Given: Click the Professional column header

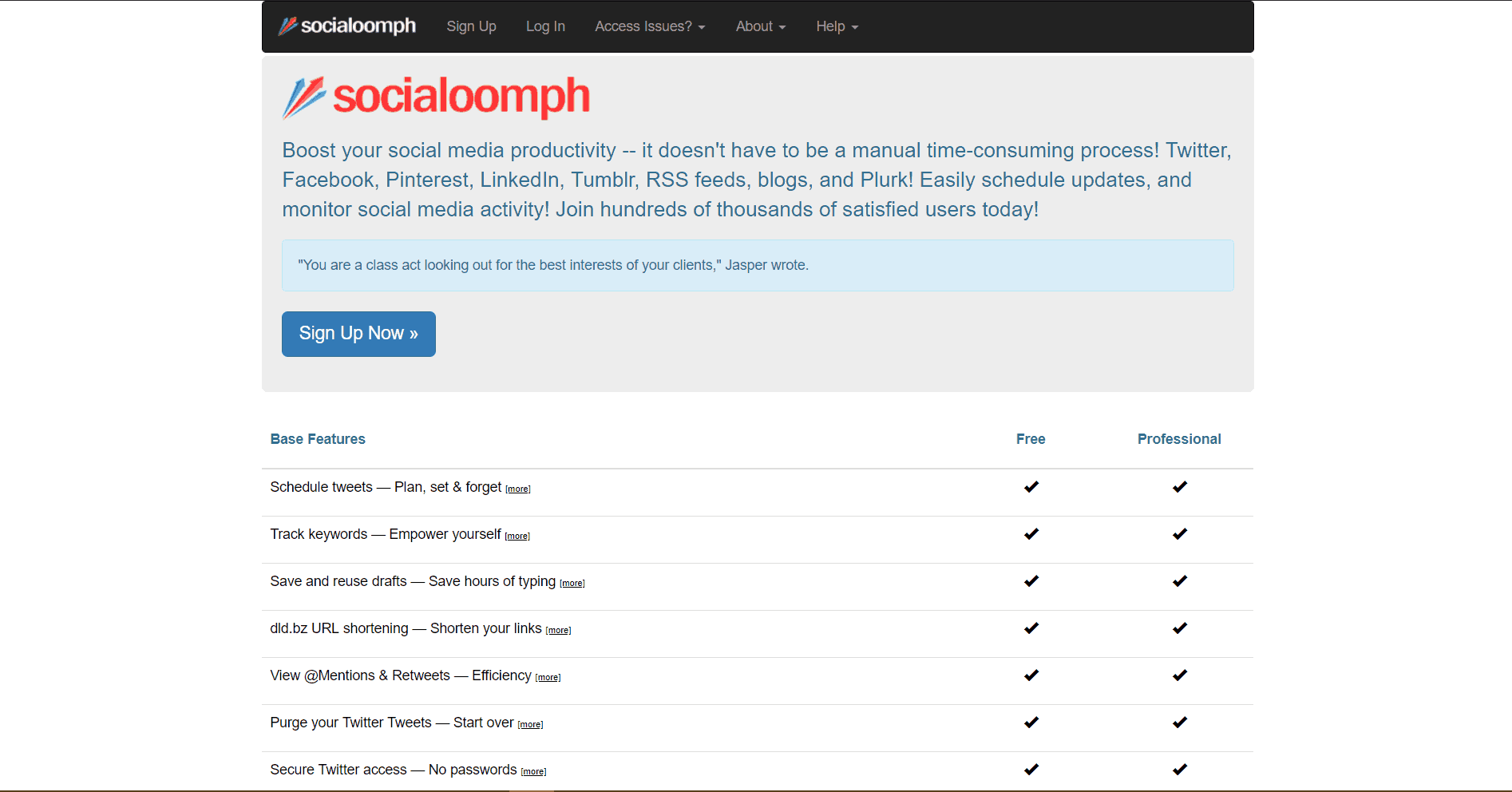Looking at the screenshot, I should (1179, 439).
